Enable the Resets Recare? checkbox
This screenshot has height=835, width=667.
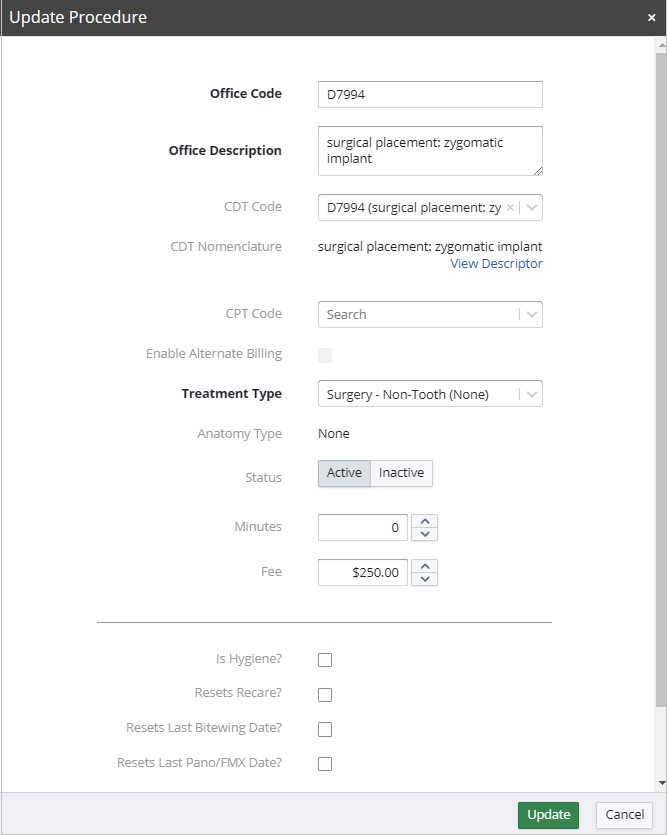(x=325, y=695)
